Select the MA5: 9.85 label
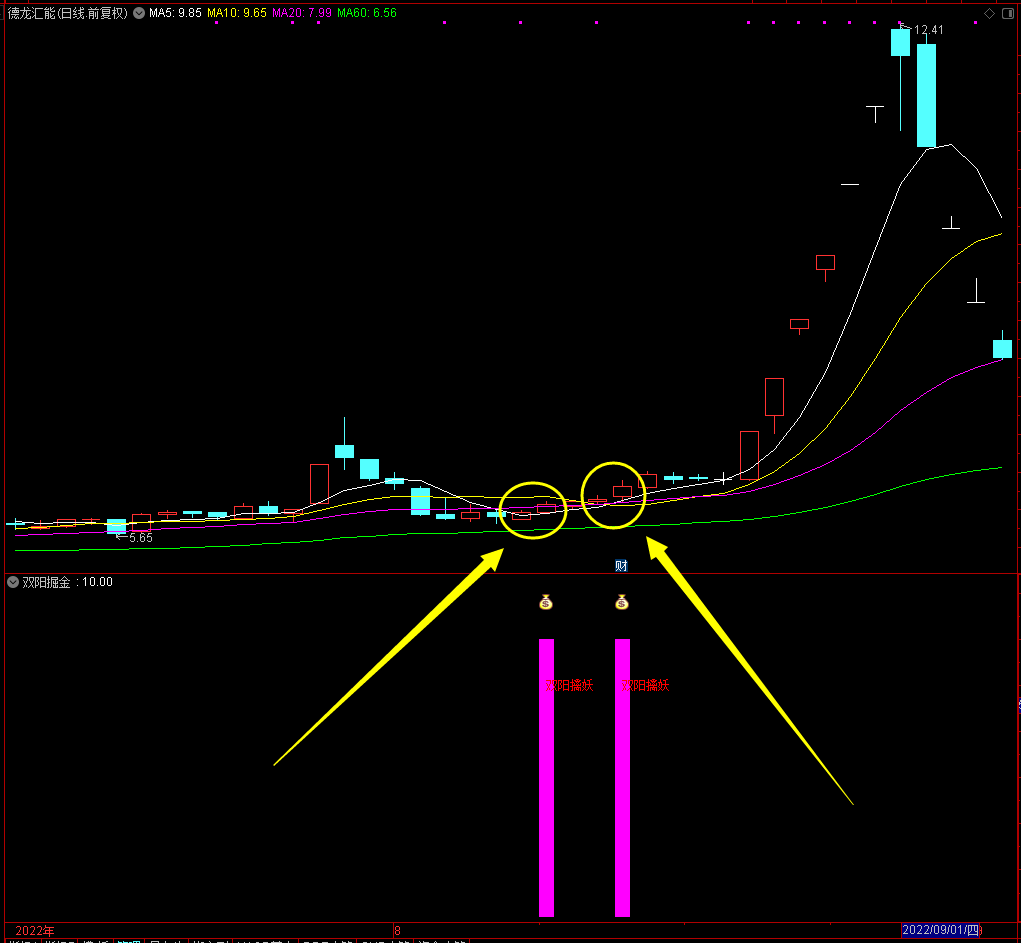 pyautogui.click(x=175, y=13)
